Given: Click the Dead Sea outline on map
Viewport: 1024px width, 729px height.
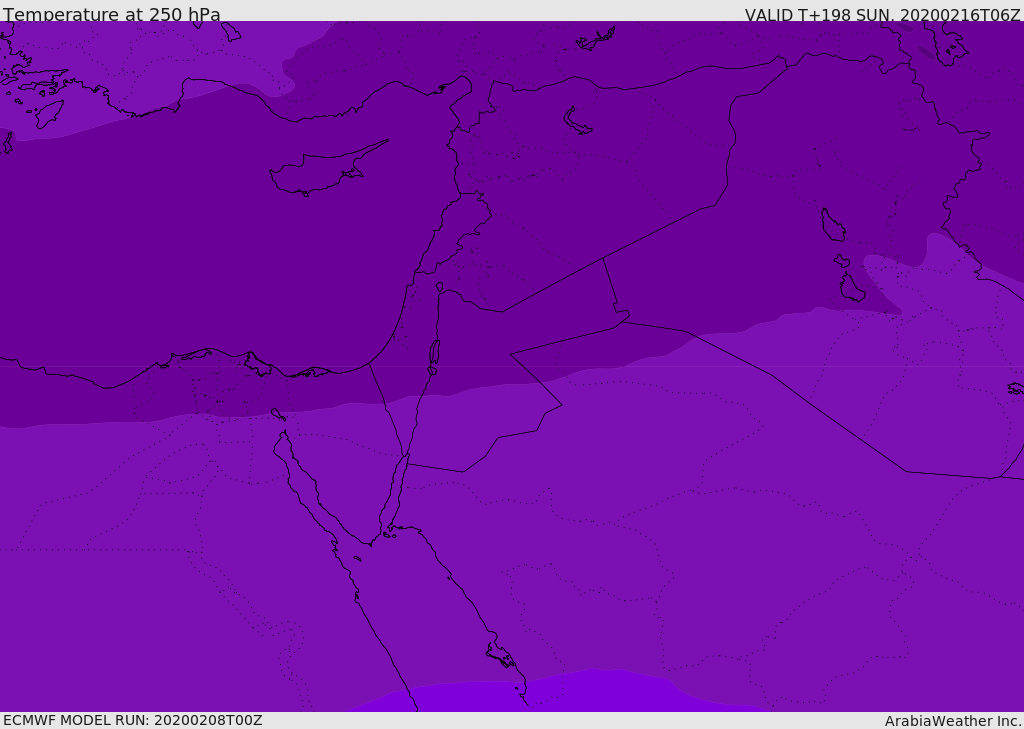Looking at the screenshot, I should tap(434, 353).
